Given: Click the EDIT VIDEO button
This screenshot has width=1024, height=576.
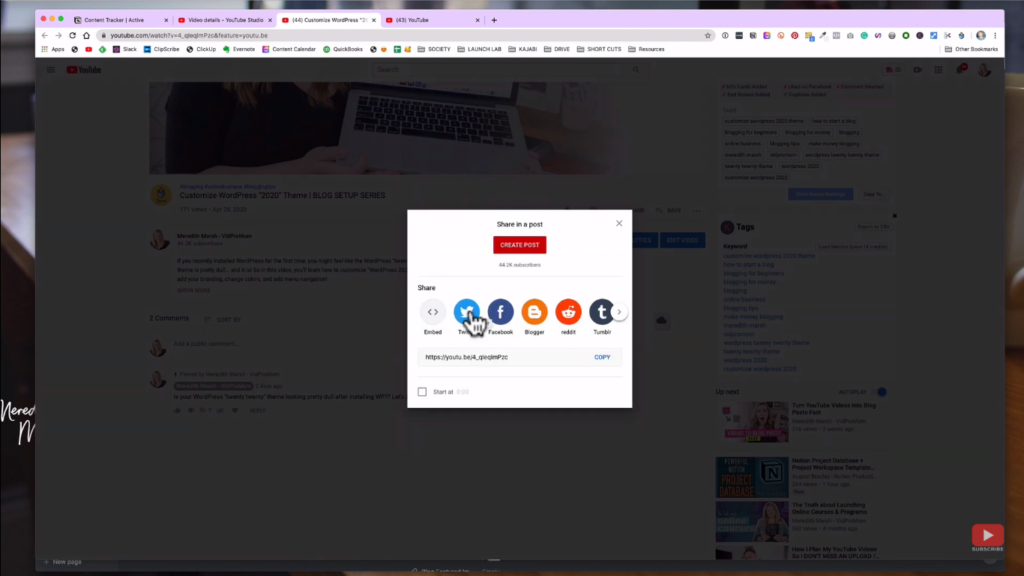Looking at the screenshot, I should click(682, 240).
